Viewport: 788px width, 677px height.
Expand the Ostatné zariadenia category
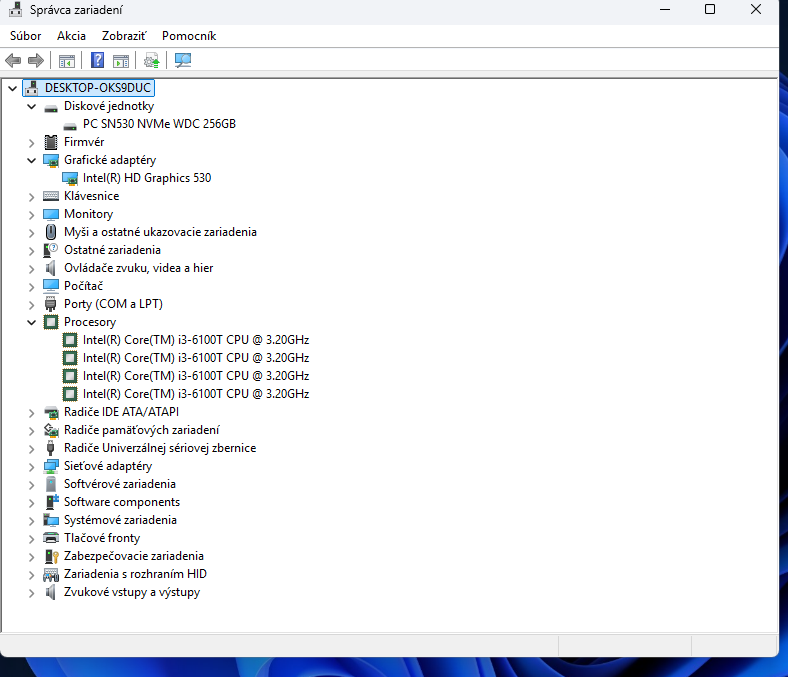tap(32, 250)
